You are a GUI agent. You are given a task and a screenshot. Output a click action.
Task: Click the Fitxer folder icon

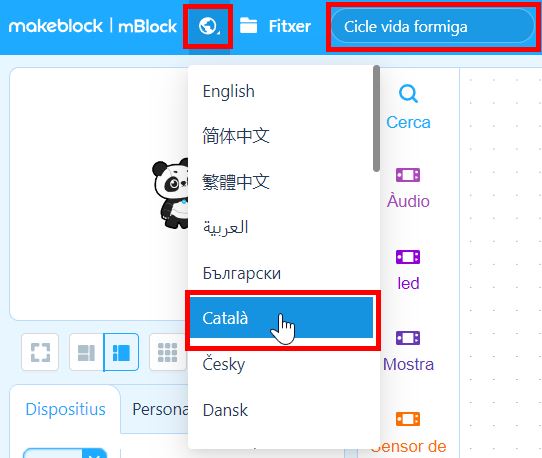click(249, 26)
